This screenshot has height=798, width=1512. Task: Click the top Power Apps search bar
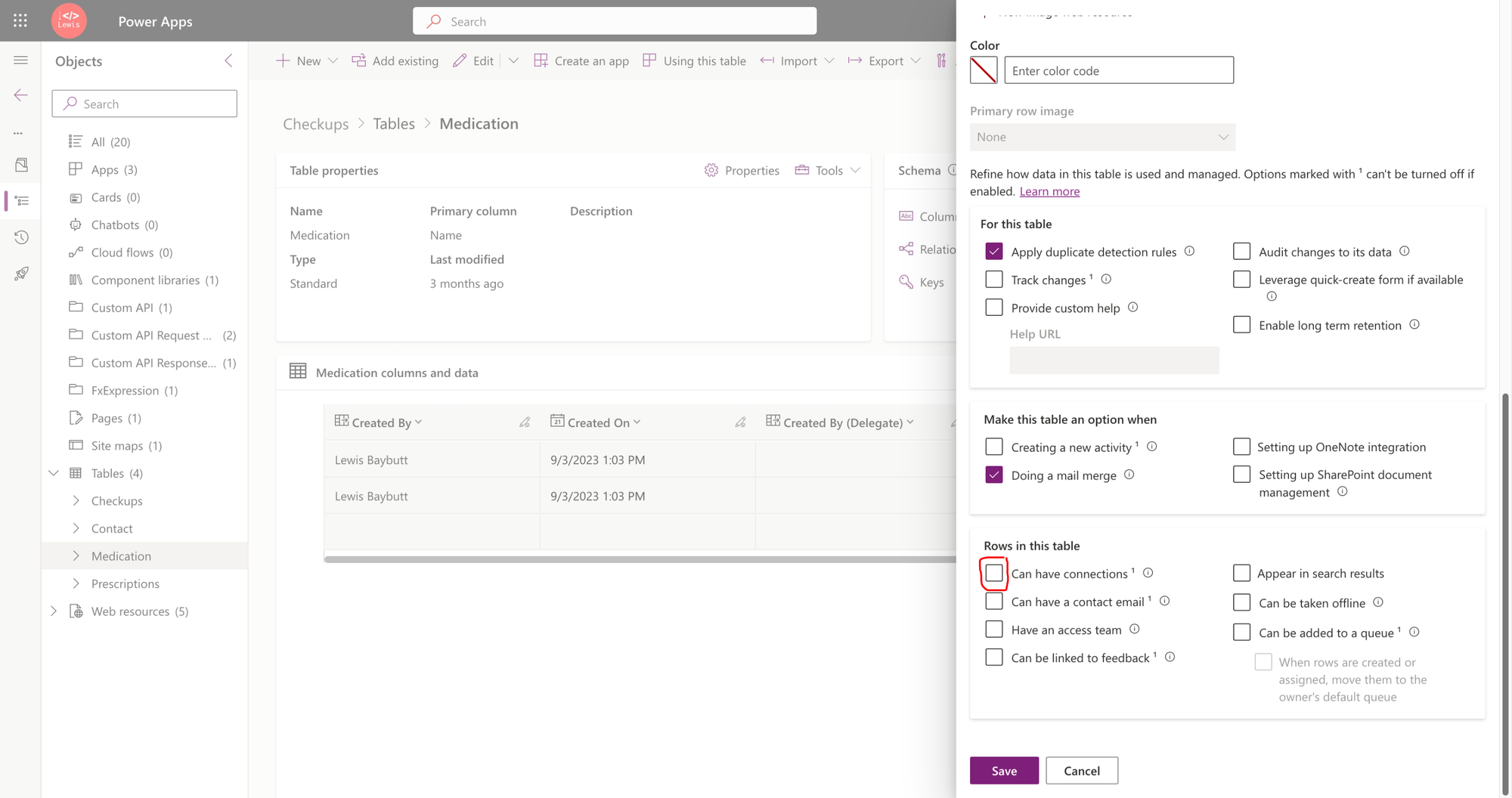click(x=615, y=21)
